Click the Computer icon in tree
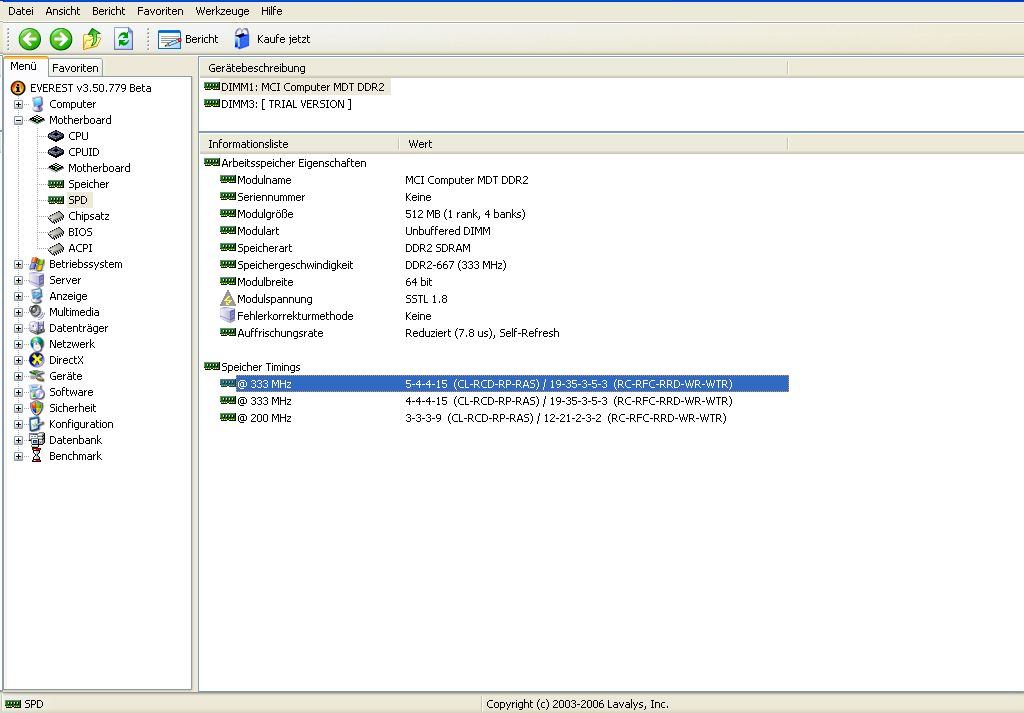Viewport: 1024px width, 713px height. pos(37,104)
